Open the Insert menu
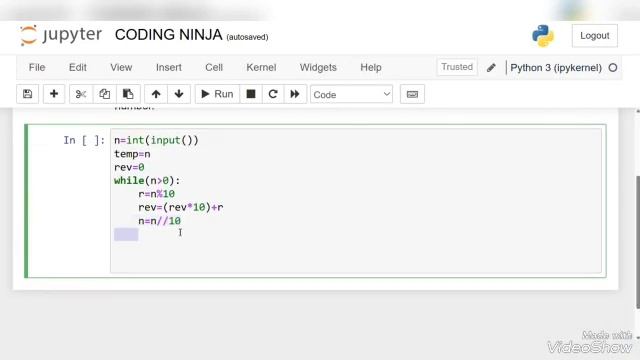 [169, 67]
